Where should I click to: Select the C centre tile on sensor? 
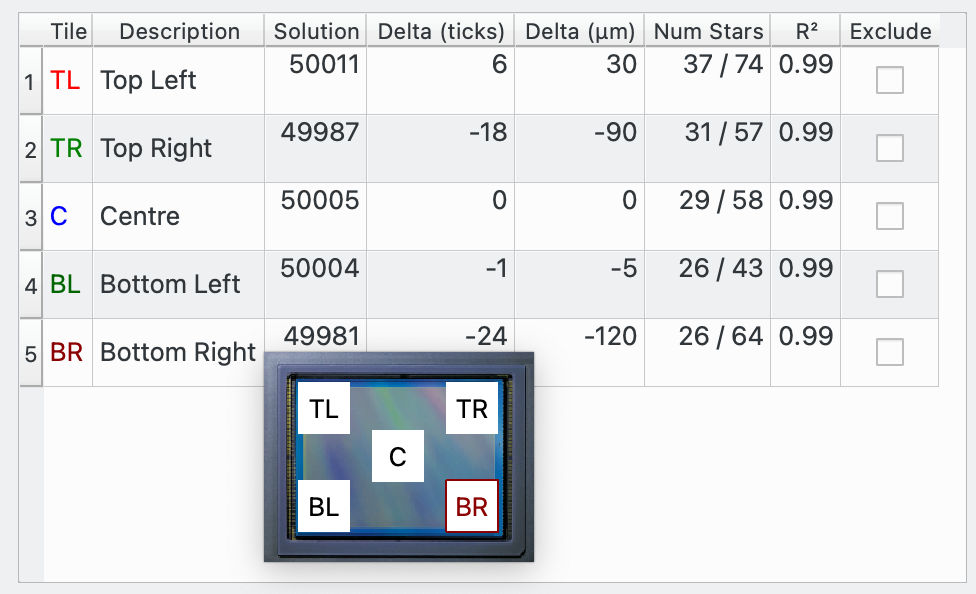tap(398, 457)
